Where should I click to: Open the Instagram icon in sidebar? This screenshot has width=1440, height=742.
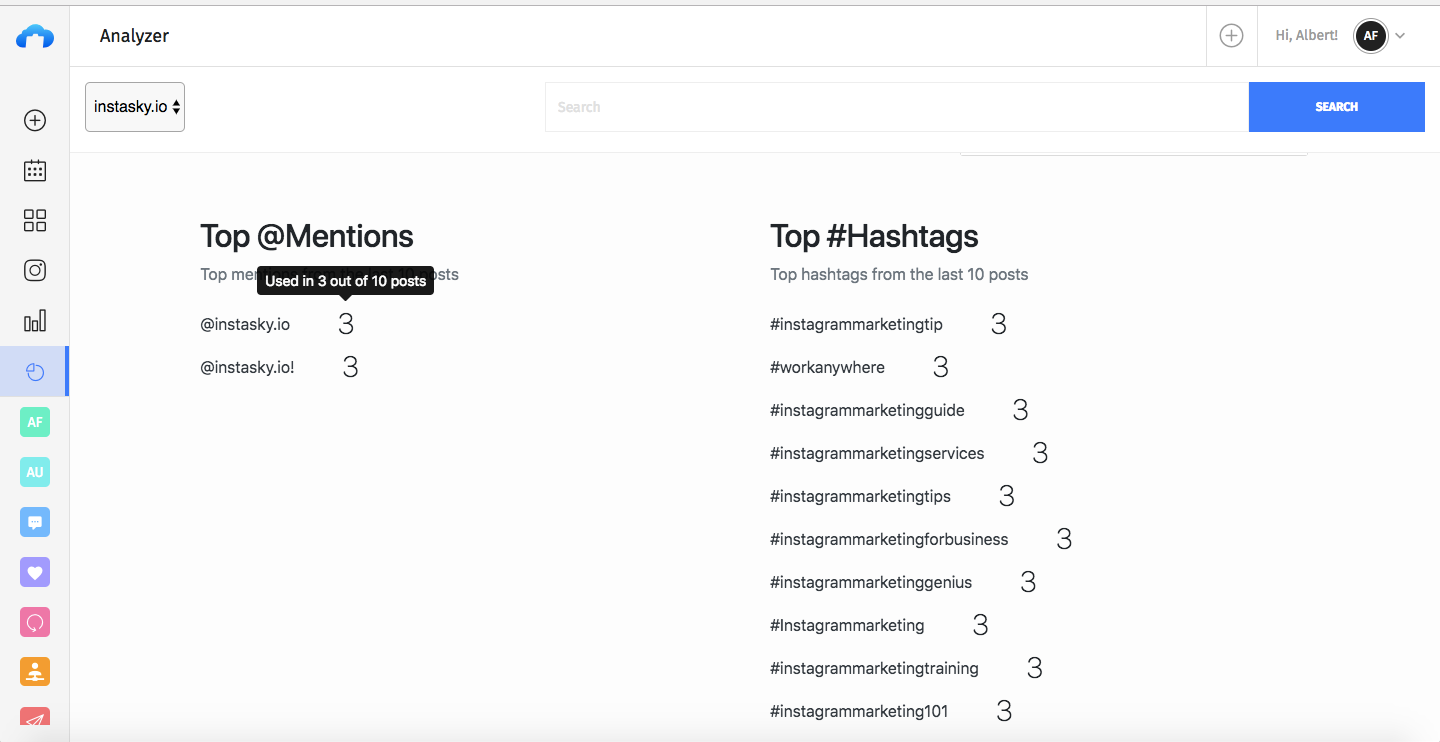pos(35,270)
